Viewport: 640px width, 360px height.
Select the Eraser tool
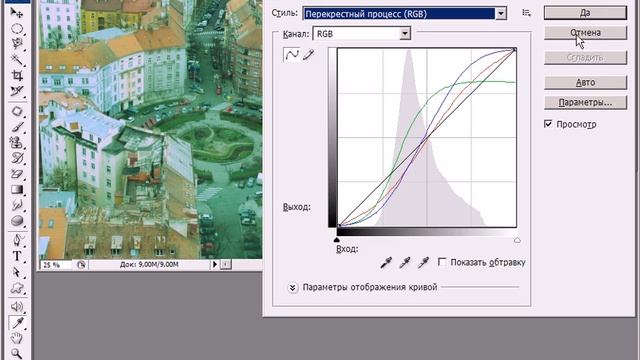(x=17, y=174)
